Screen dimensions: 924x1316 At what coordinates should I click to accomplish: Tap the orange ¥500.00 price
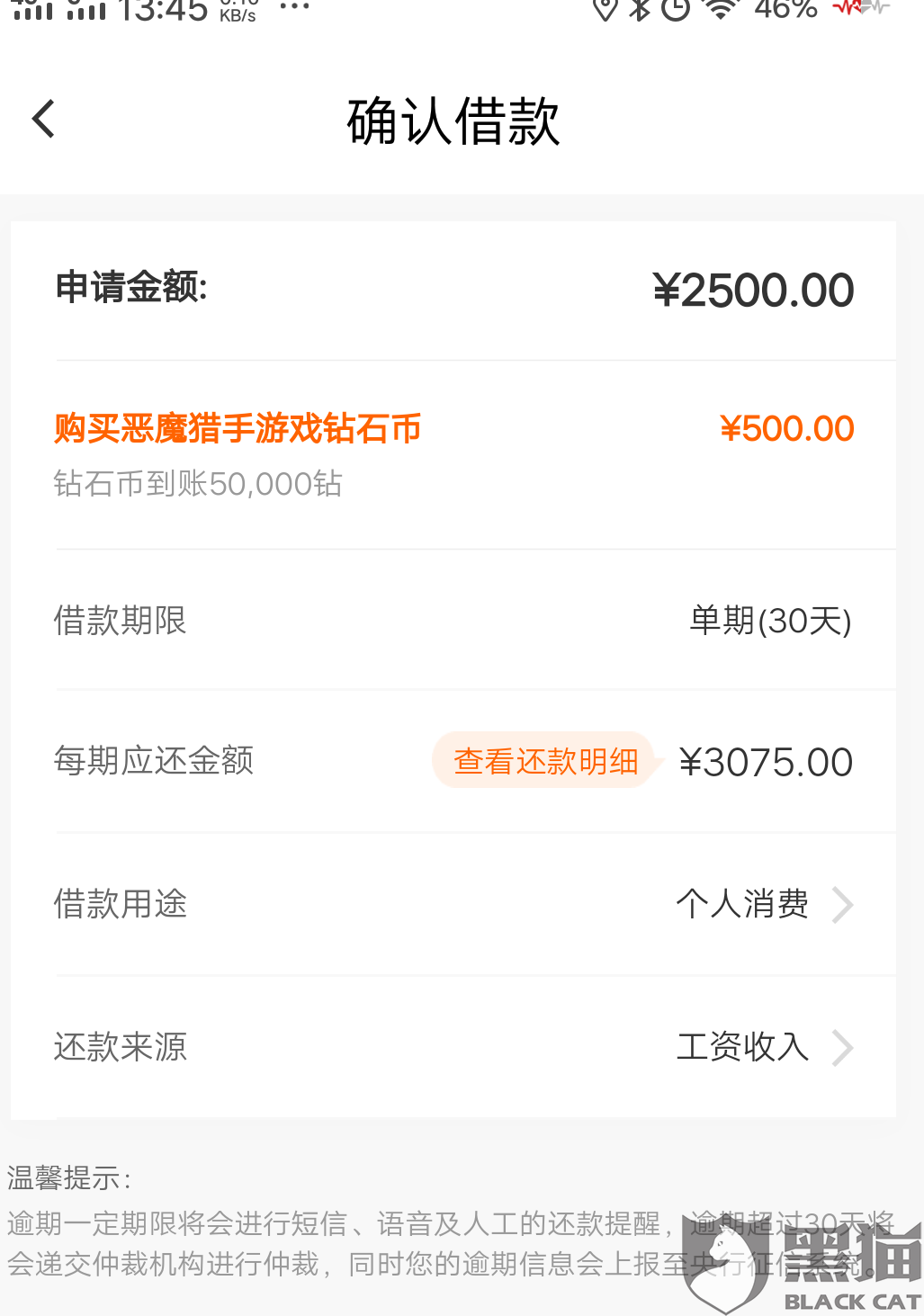[x=786, y=429]
